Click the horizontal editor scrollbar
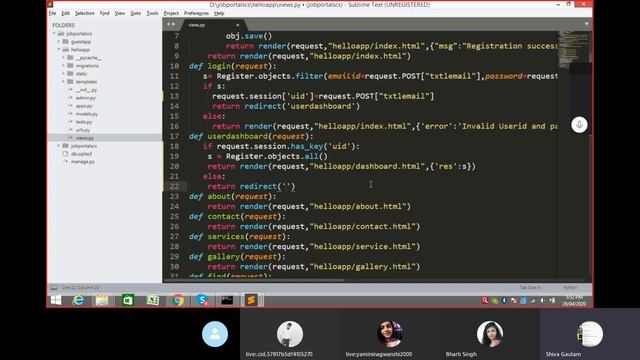 tap(254, 280)
